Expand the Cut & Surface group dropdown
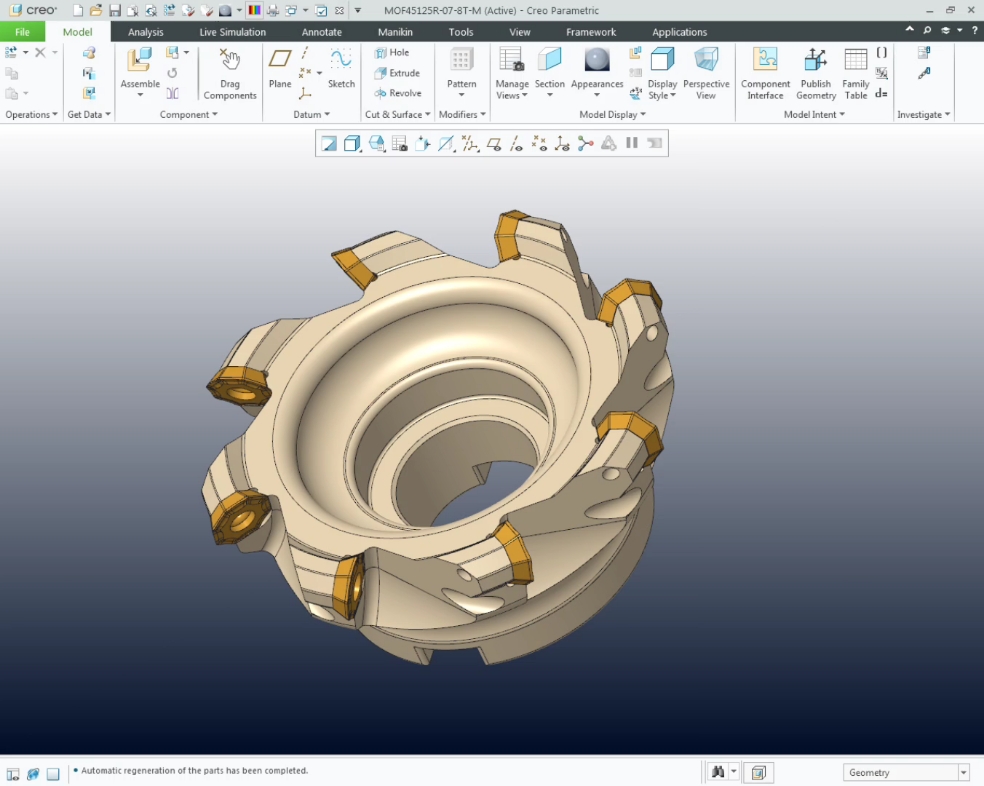This screenshot has width=984, height=786. click(398, 114)
